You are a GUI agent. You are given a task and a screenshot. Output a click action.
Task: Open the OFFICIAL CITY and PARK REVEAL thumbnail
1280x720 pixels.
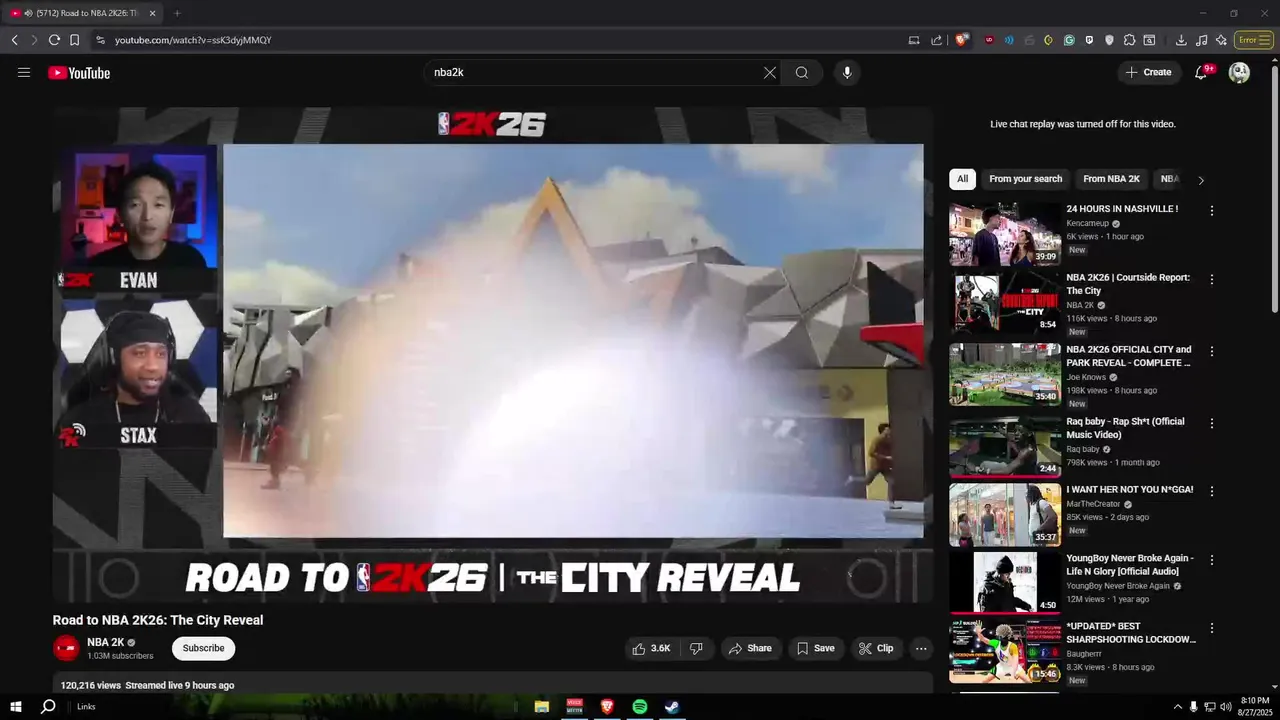coord(1005,375)
